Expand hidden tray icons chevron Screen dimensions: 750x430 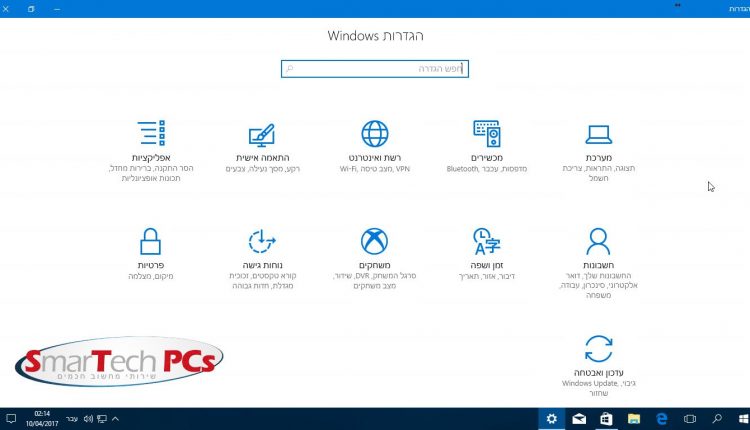click(x=115, y=419)
